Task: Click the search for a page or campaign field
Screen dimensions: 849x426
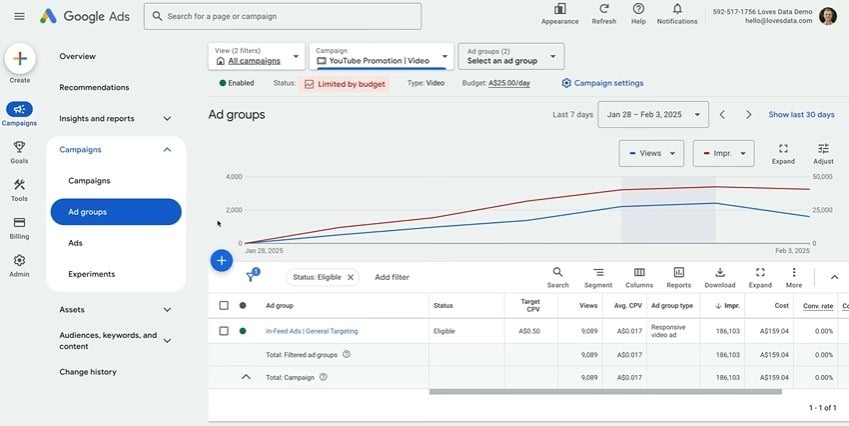Action: [x=283, y=16]
